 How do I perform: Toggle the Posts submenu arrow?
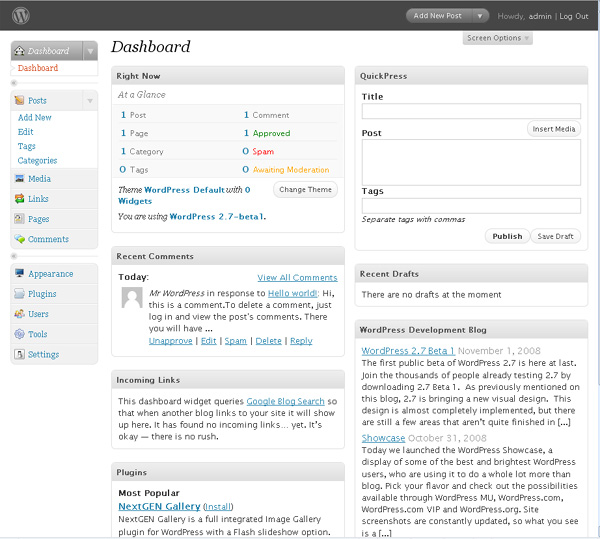click(90, 101)
